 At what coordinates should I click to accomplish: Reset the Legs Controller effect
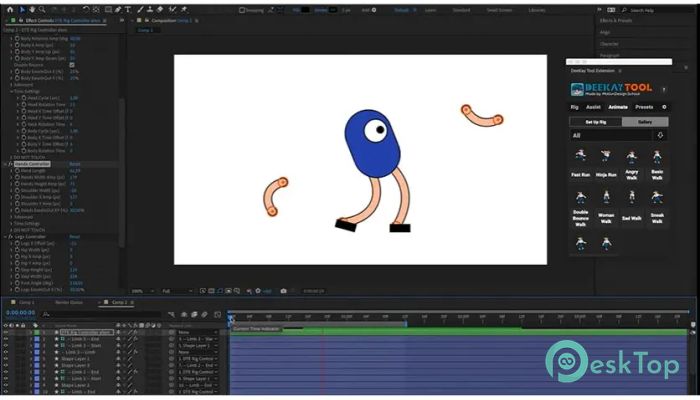pos(75,237)
